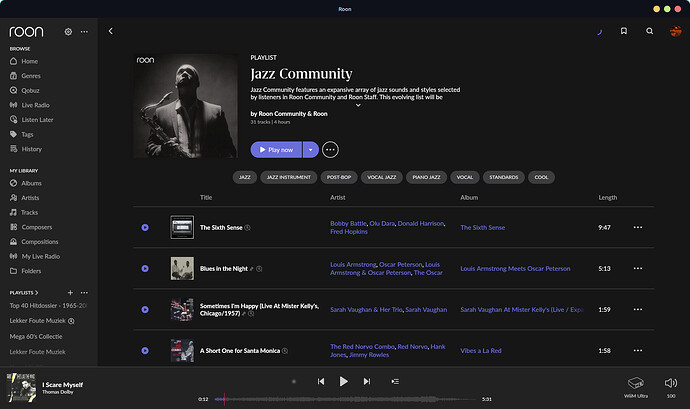Go back with the left arrow
Image resolution: width=690 pixels, height=409 pixels.
[111, 31]
